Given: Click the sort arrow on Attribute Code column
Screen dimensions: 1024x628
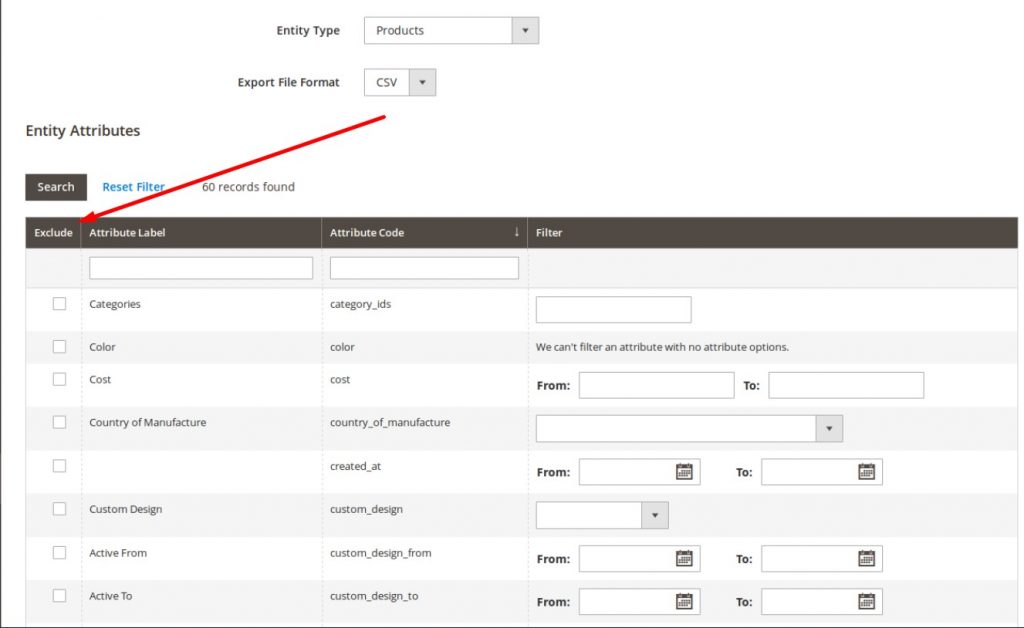Looking at the screenshot, I should click(516, 232).
